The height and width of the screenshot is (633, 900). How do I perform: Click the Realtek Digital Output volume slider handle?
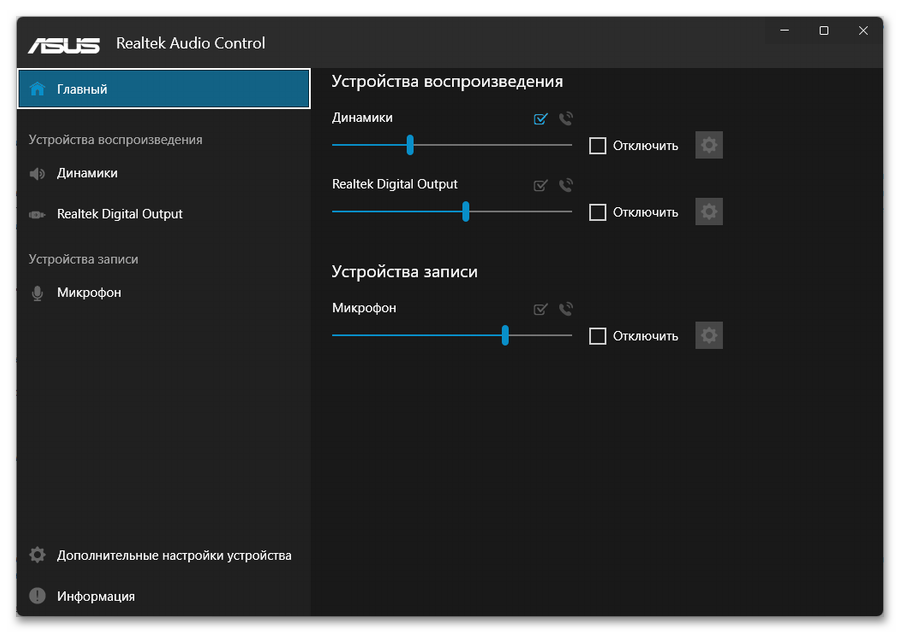click(465, 212)
